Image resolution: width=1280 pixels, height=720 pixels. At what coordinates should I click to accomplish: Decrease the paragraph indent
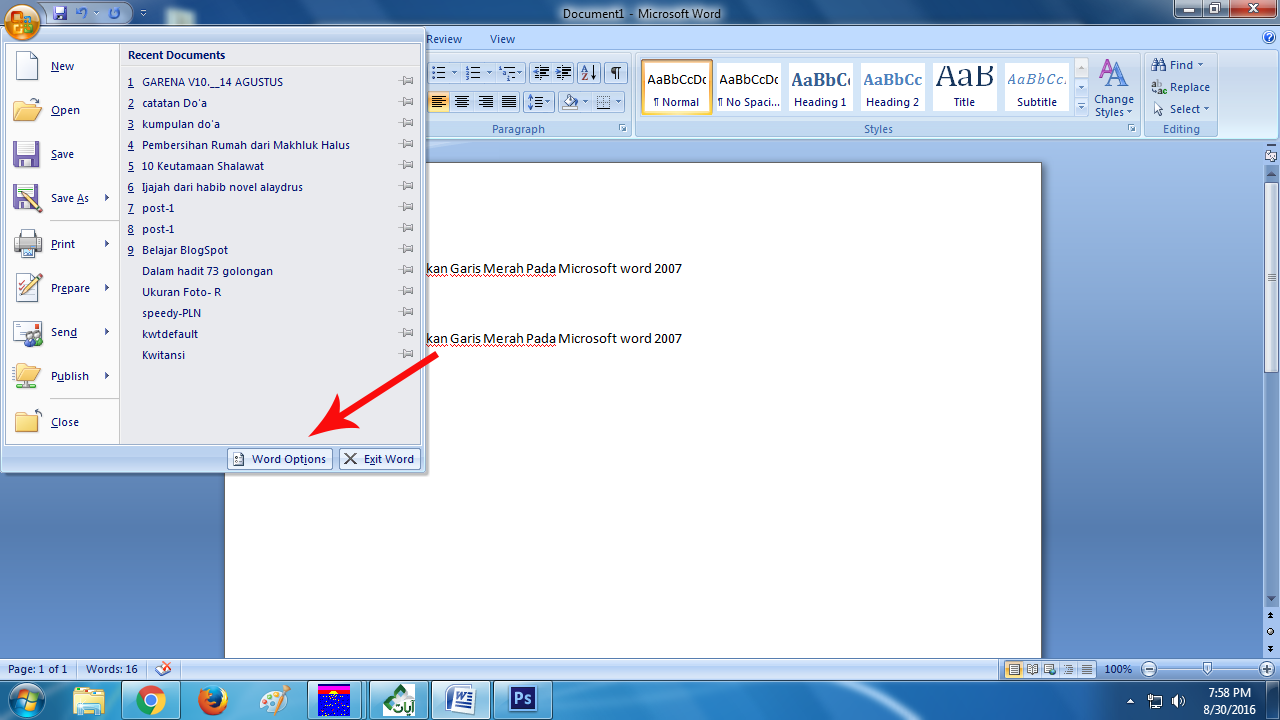[x=541, y=73]
